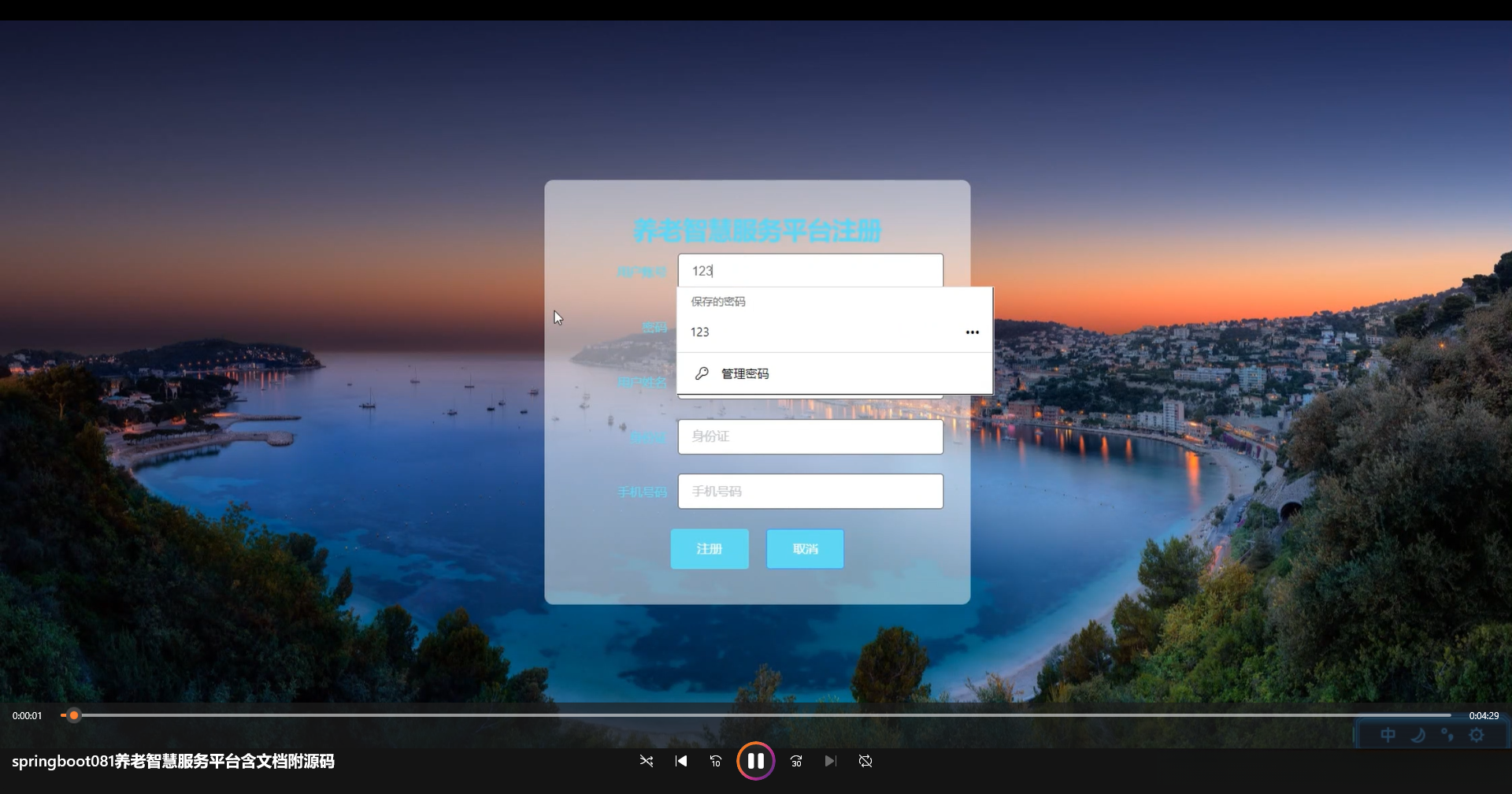Click the key icon beside 管理密码

coord(702,373)
